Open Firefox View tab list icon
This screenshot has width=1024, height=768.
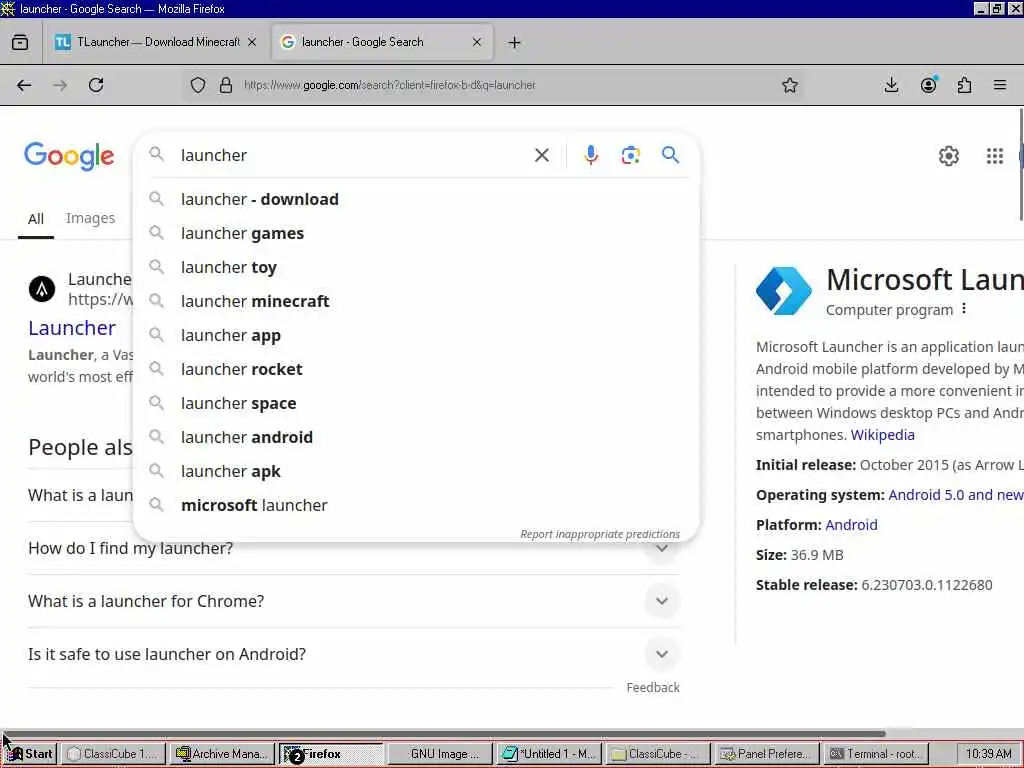coord(20,42)
